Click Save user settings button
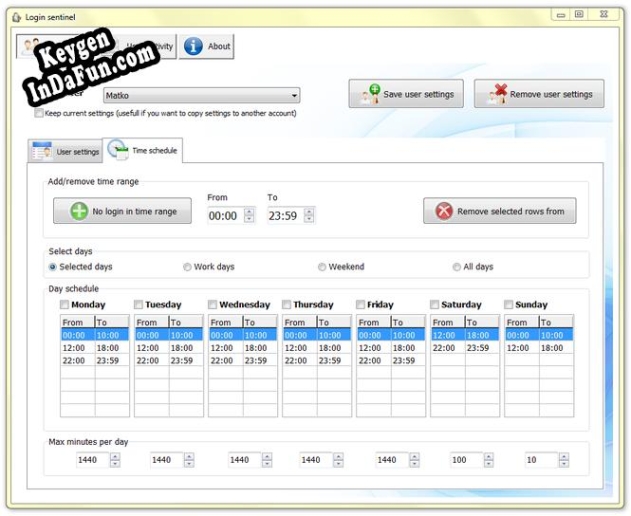 click(x=406, y=94)
